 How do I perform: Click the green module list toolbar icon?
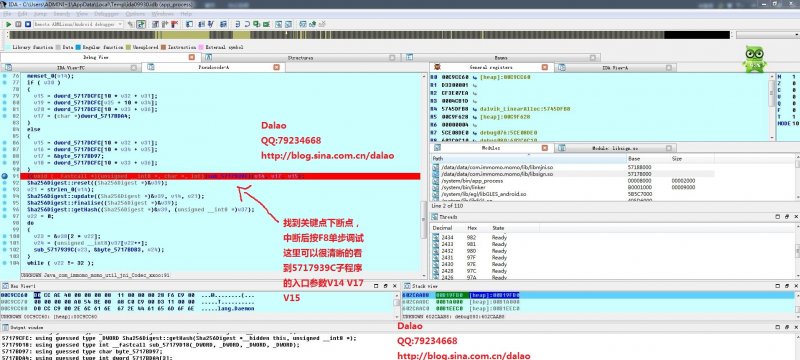[x=257, y=24]
